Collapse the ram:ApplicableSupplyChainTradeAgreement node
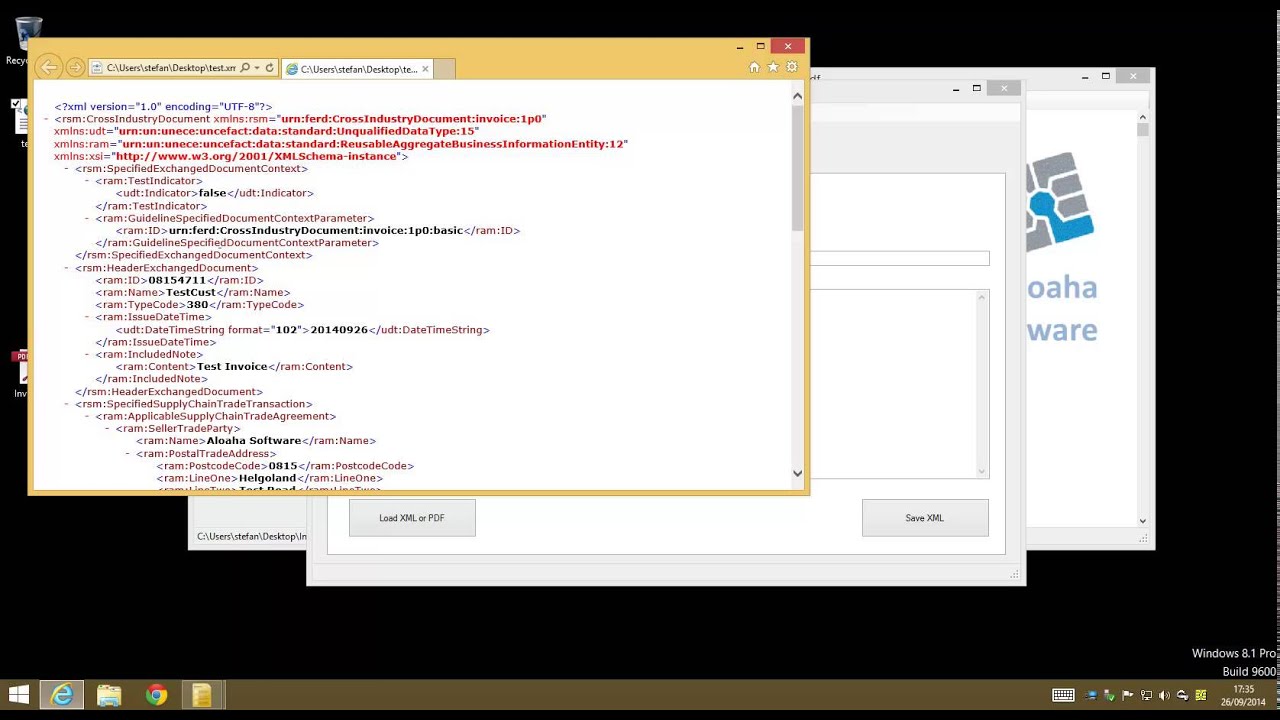The height and width of the screenshot is (720, 1280). tap(87, 416)
